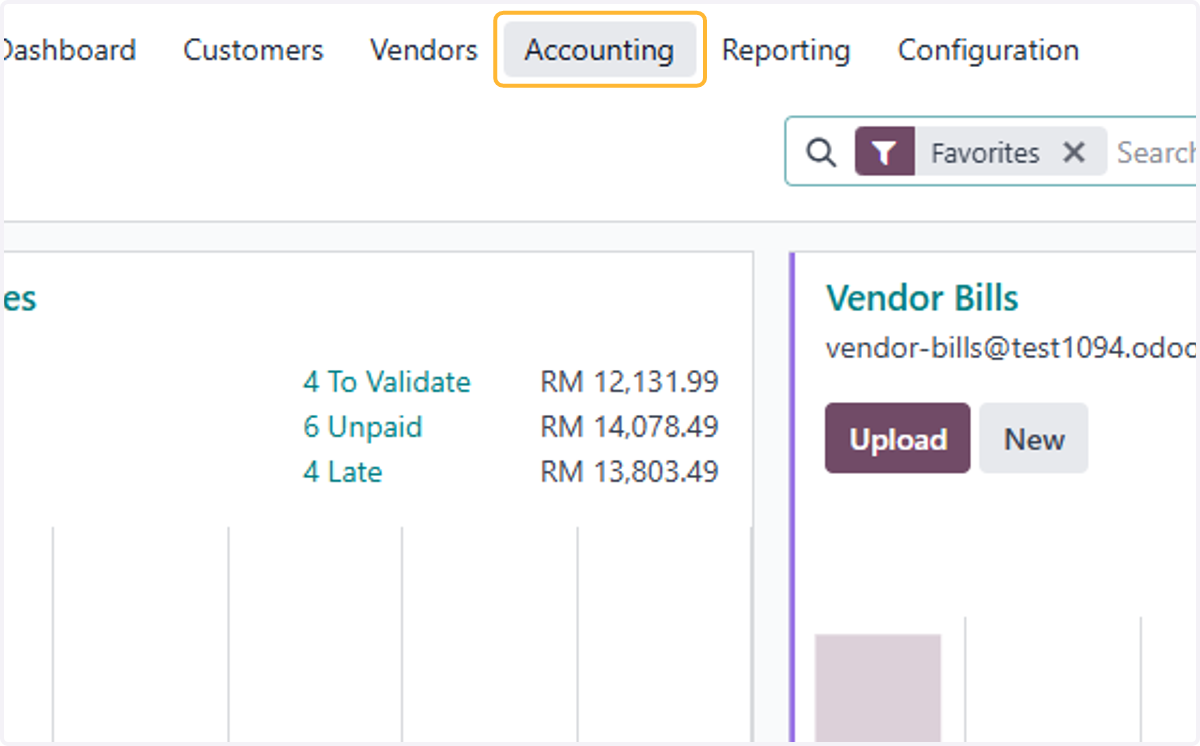1200x746 pixels.
Task: Click the Upload button in Vendor Bills
Action: [x=897, y=438]
